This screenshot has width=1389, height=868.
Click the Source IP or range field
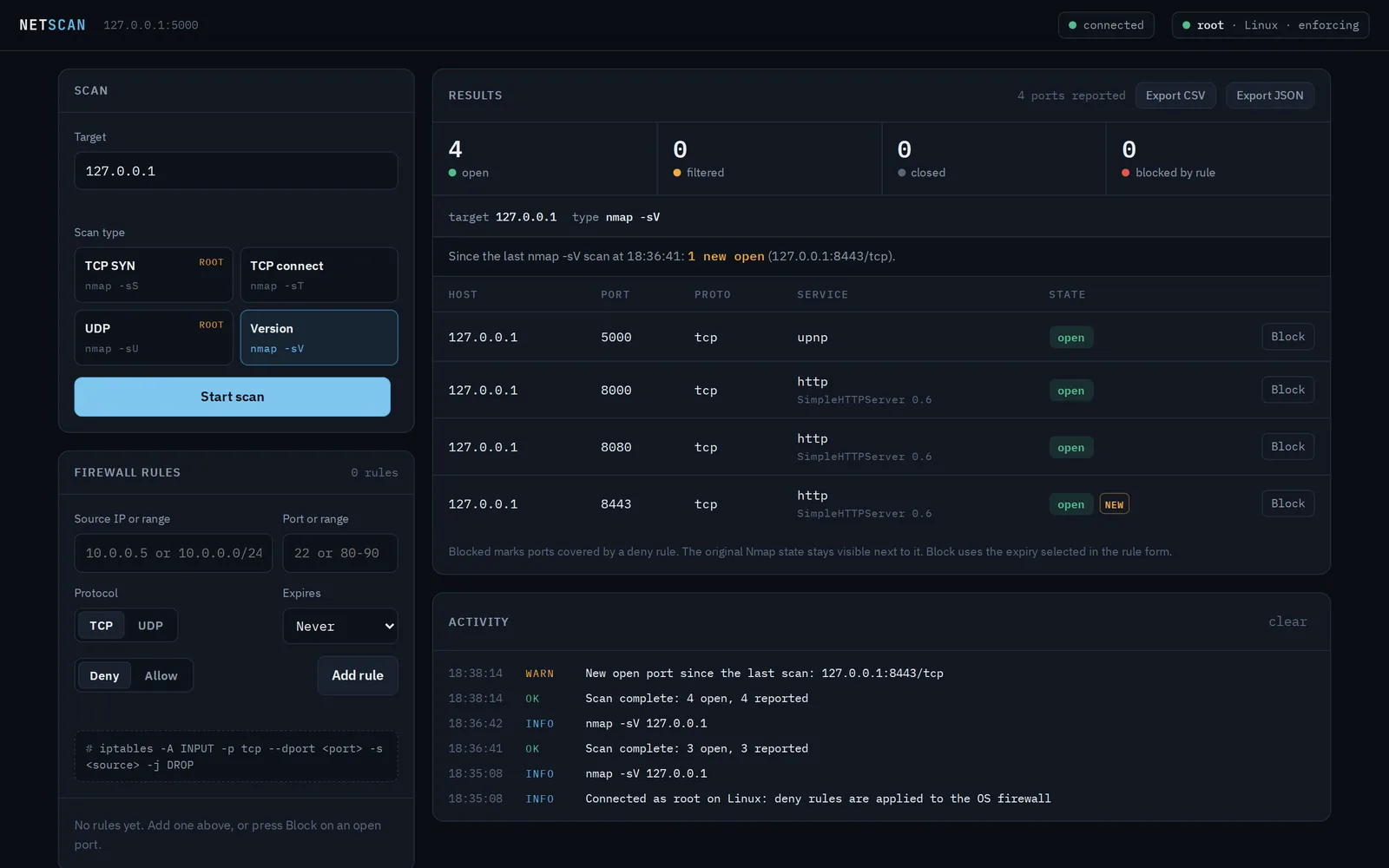[x=174, y=553]
